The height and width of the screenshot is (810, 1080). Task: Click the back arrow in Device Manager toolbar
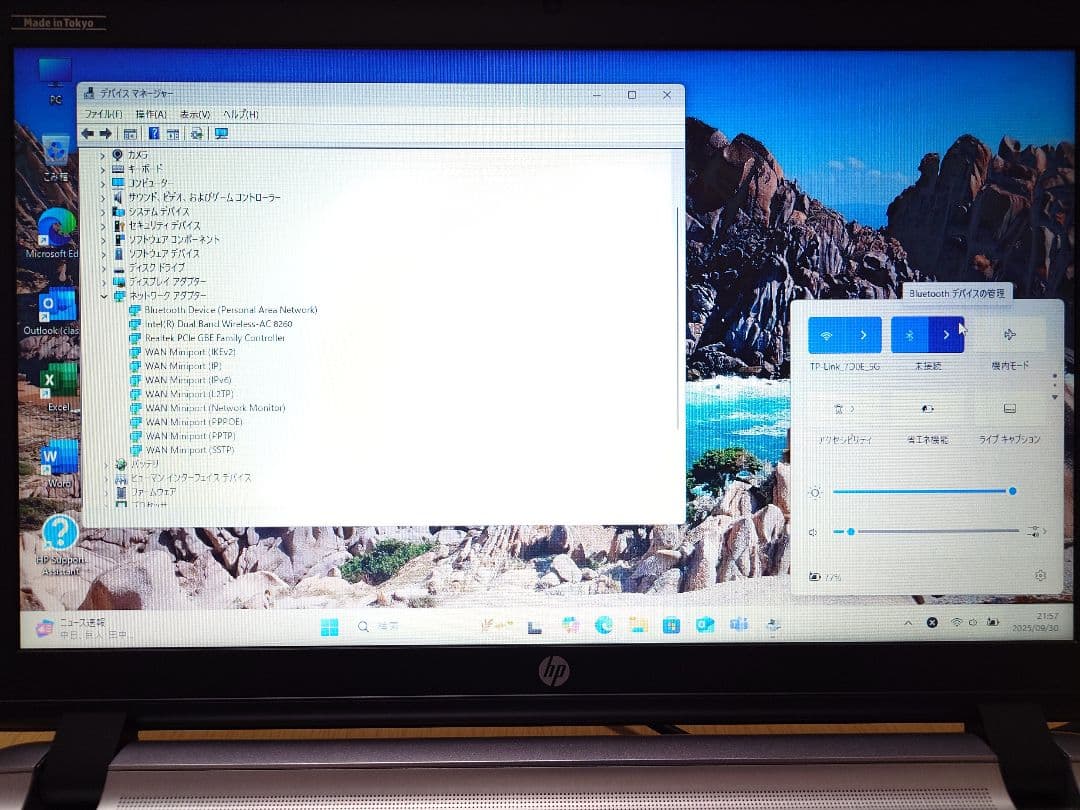coord(89,134)
